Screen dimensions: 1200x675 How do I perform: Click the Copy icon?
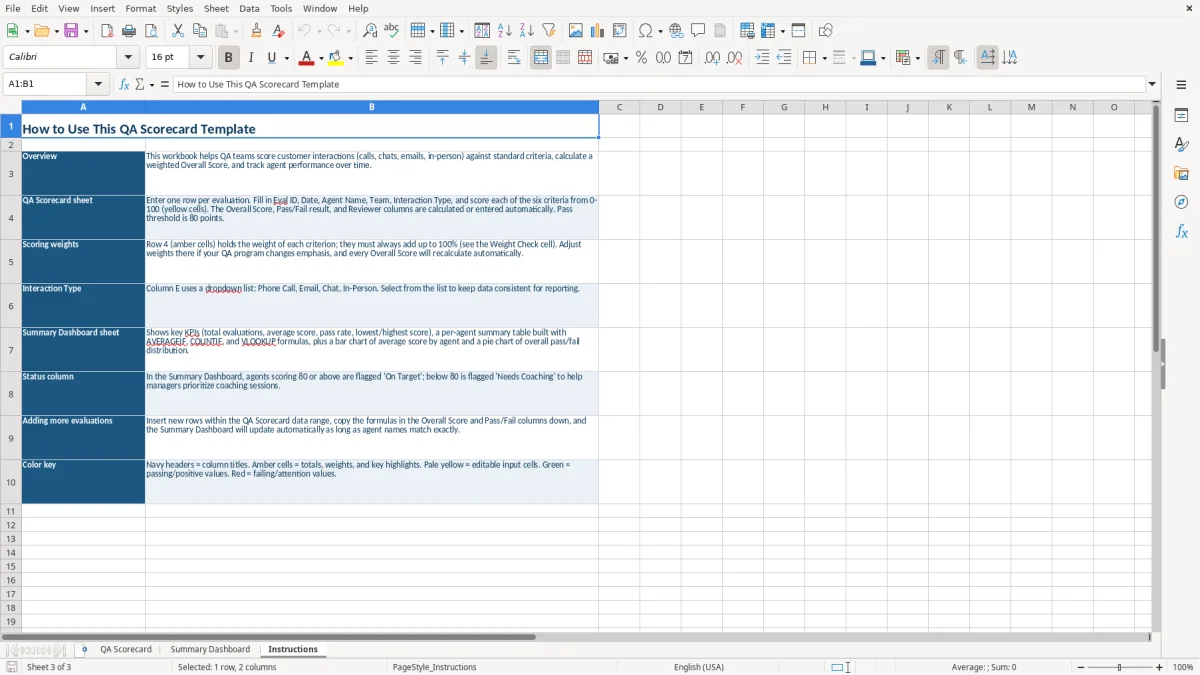pyautogui.click(x=198, y=31)
